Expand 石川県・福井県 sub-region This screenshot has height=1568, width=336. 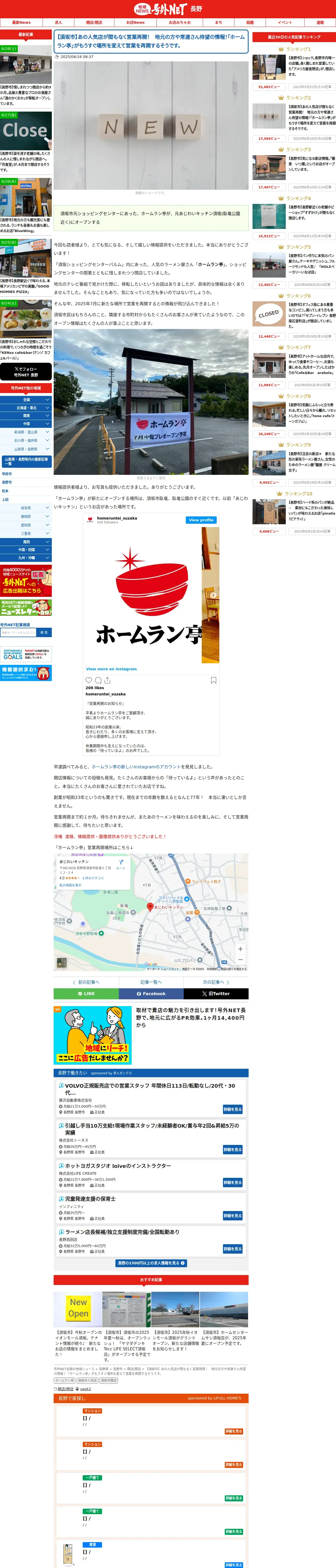[26, 440]
